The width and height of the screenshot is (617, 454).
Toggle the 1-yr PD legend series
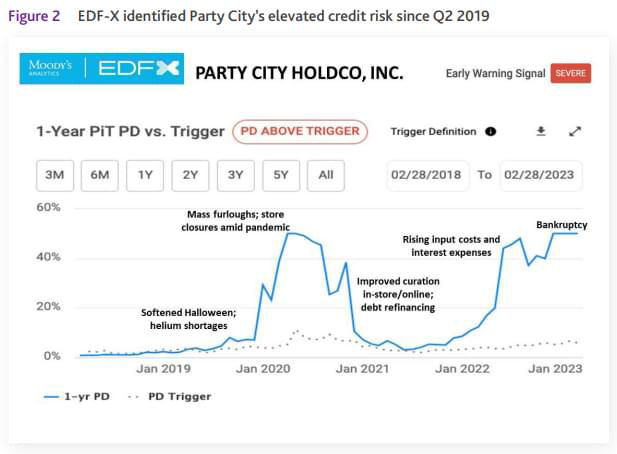point(79,396)
